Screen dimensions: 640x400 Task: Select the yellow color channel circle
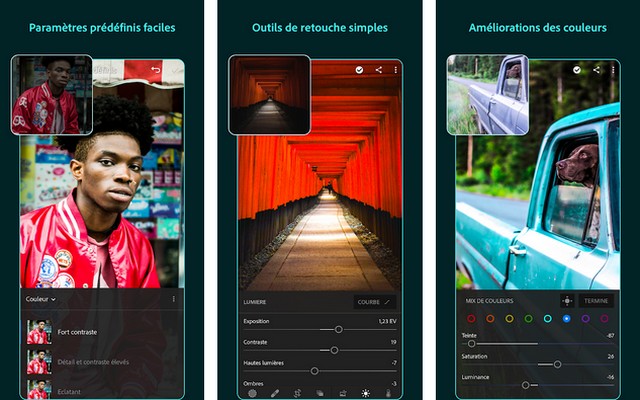coord(509,318)
